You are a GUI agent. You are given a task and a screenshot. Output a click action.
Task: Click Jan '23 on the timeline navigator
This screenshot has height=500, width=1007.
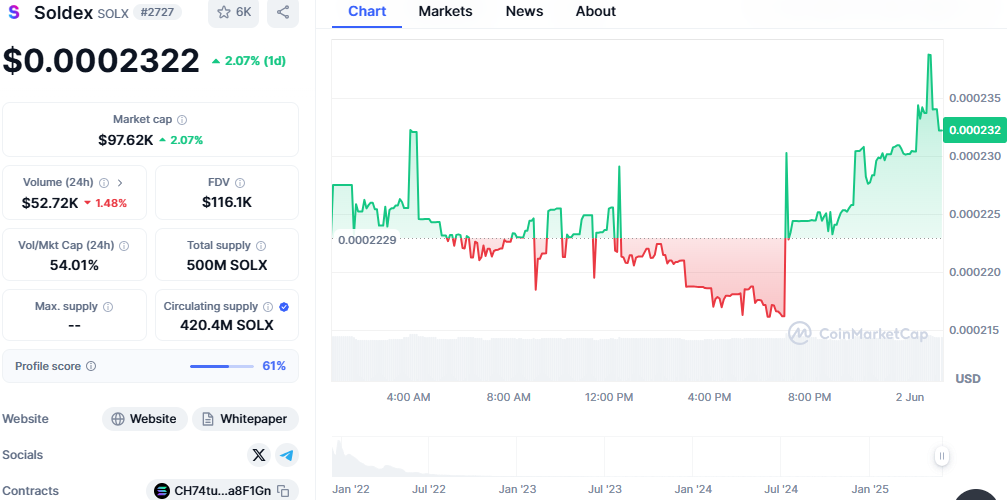(x=518, y=489)
